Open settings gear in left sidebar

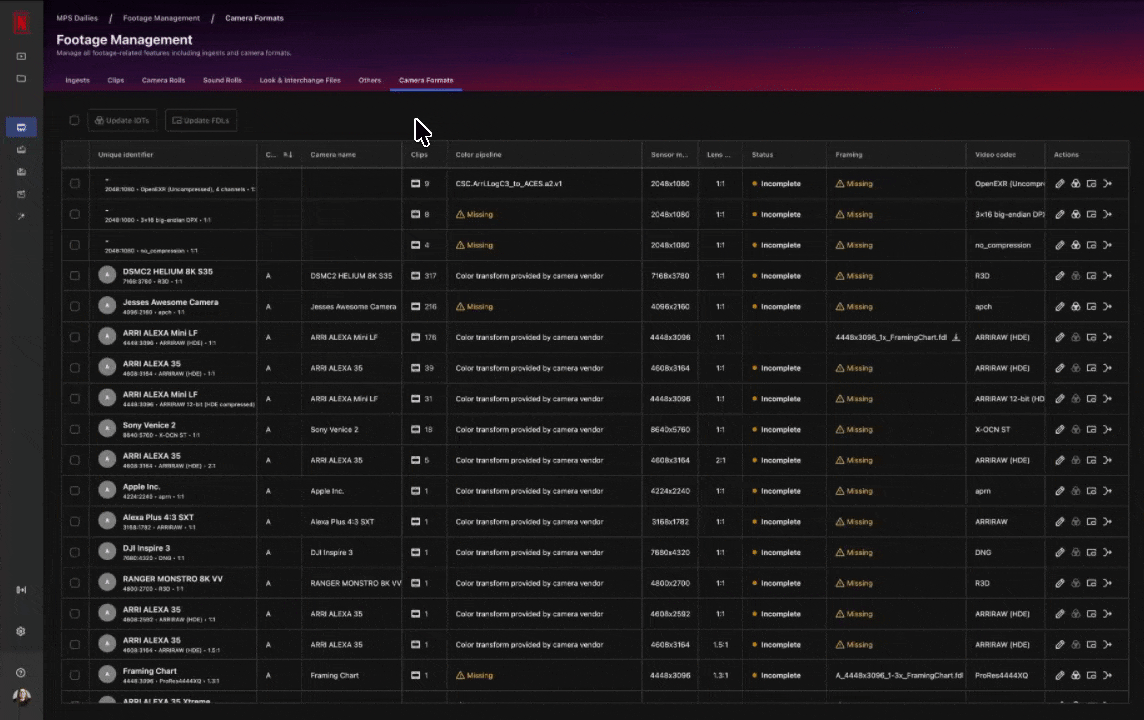click(x=21, y=632)
